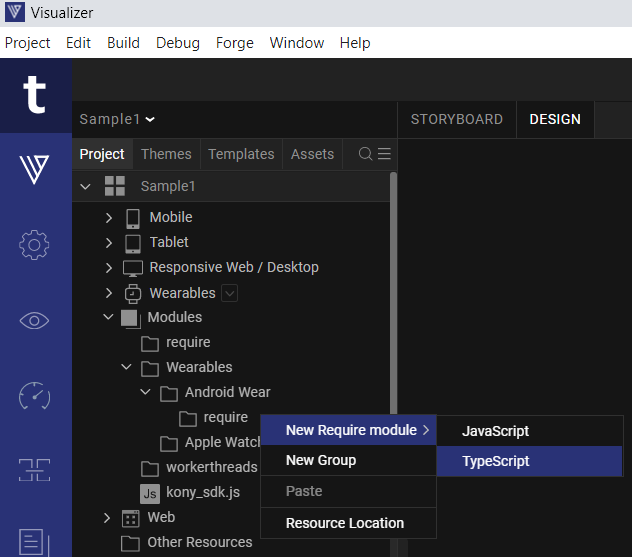
Task: Open the Sample1 project dropdown
Action: pos(117,119)
